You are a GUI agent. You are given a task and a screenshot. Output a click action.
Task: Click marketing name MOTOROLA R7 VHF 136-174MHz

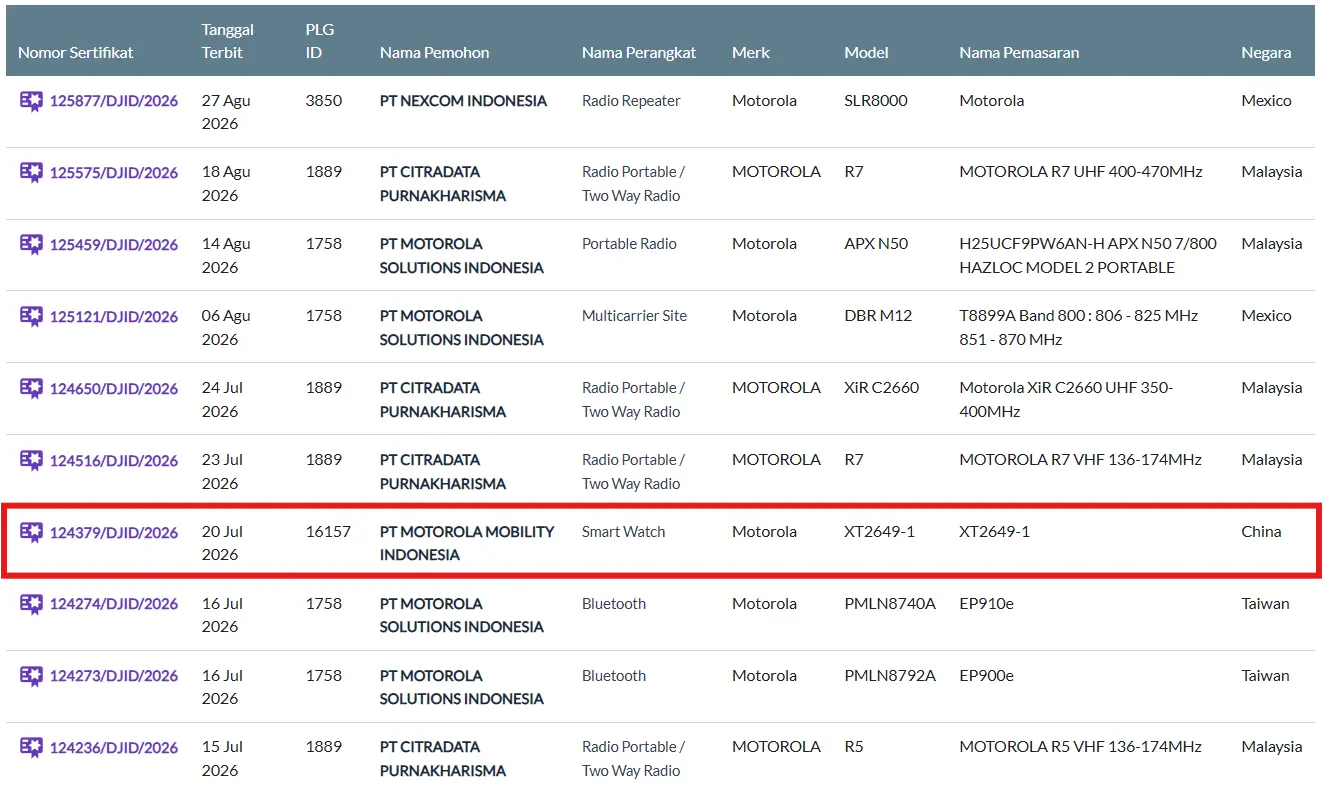click(x=1081, y=460)
